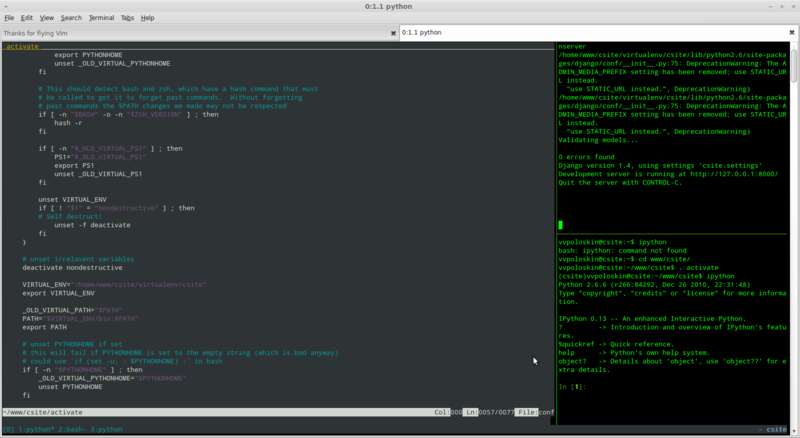
Task: Click the '# unset irrelavent variables' comment
Action: 78,259
